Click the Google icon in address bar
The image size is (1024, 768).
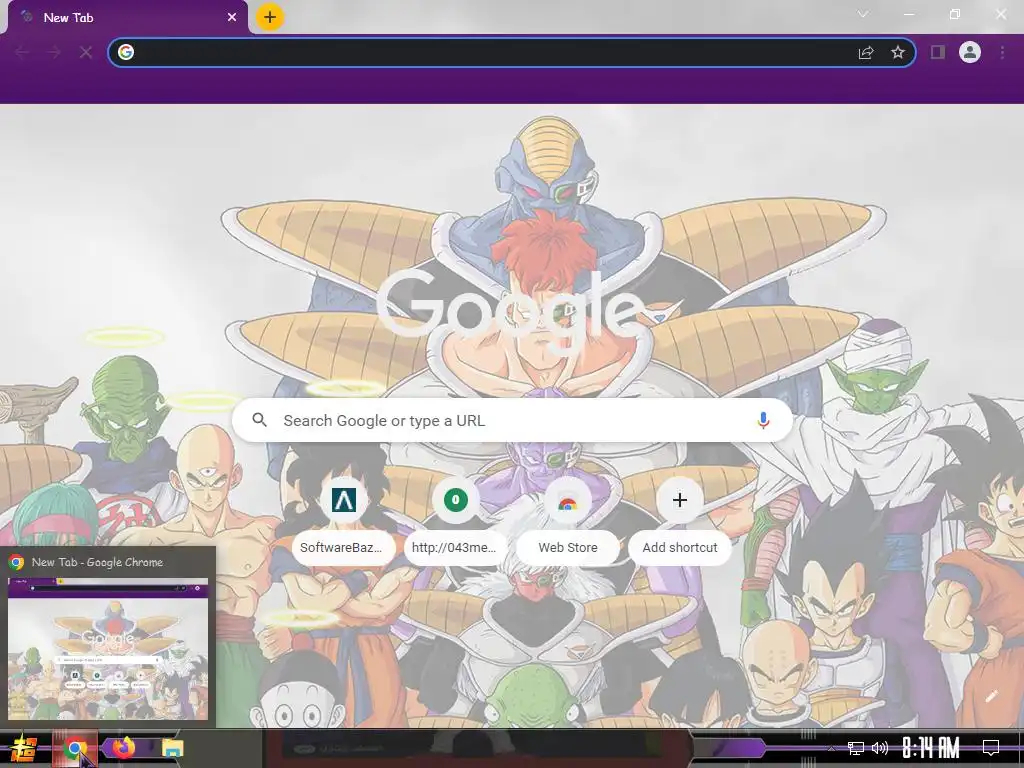point(126,52)
